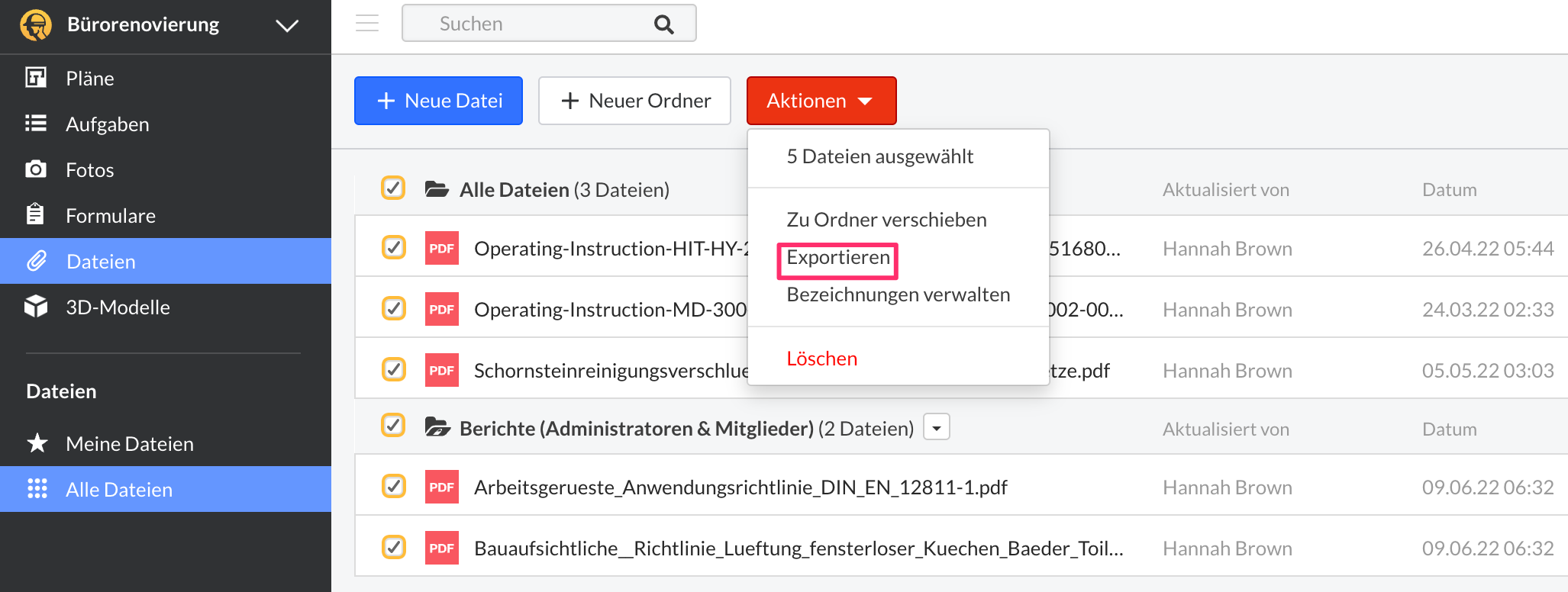Uncheck the Operating-Instruction-HIT-HY file checkbox
The width and height of the screenshot is (1568, 592).
pyautogui.click(x=393, y=247)
